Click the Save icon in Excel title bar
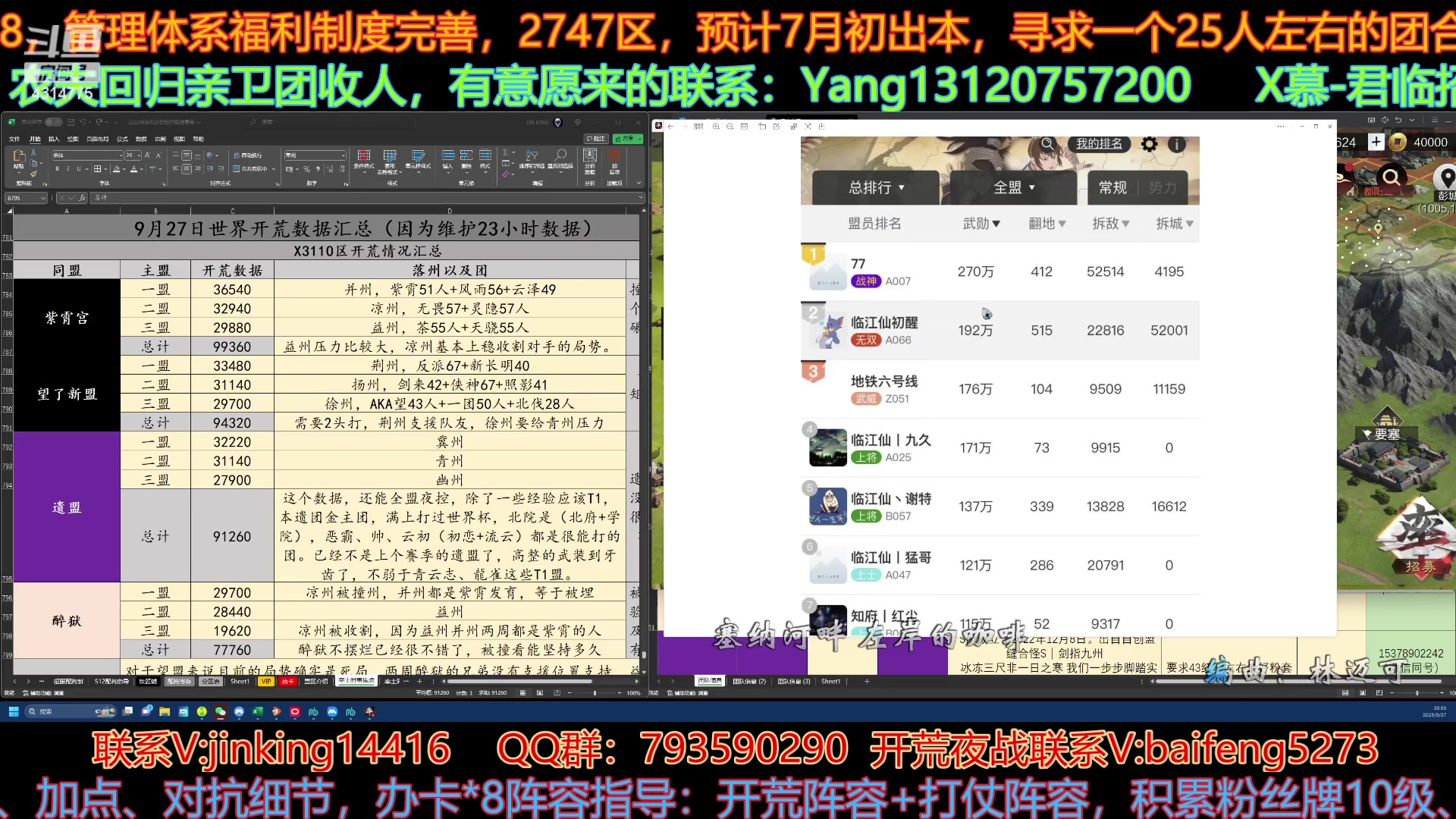 (x=71, y=122)
